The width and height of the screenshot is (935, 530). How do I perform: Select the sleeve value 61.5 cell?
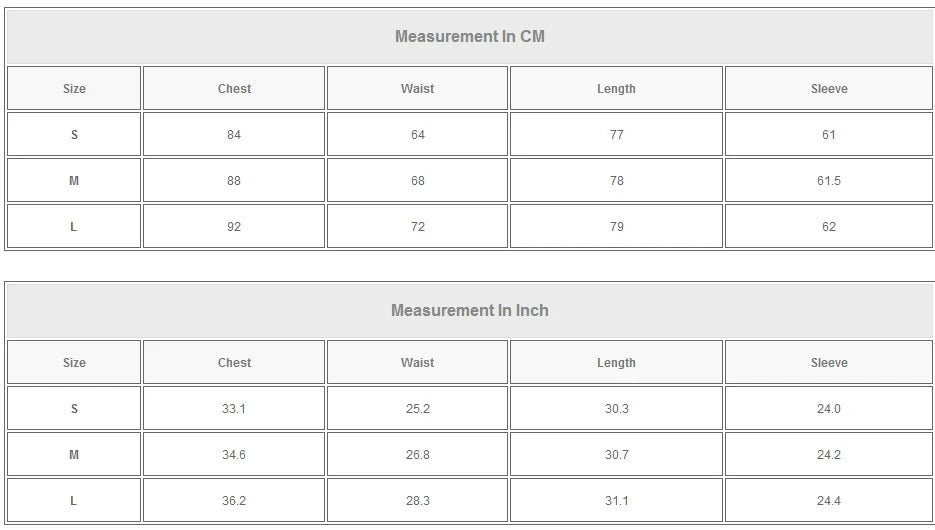tap(829, 181)
